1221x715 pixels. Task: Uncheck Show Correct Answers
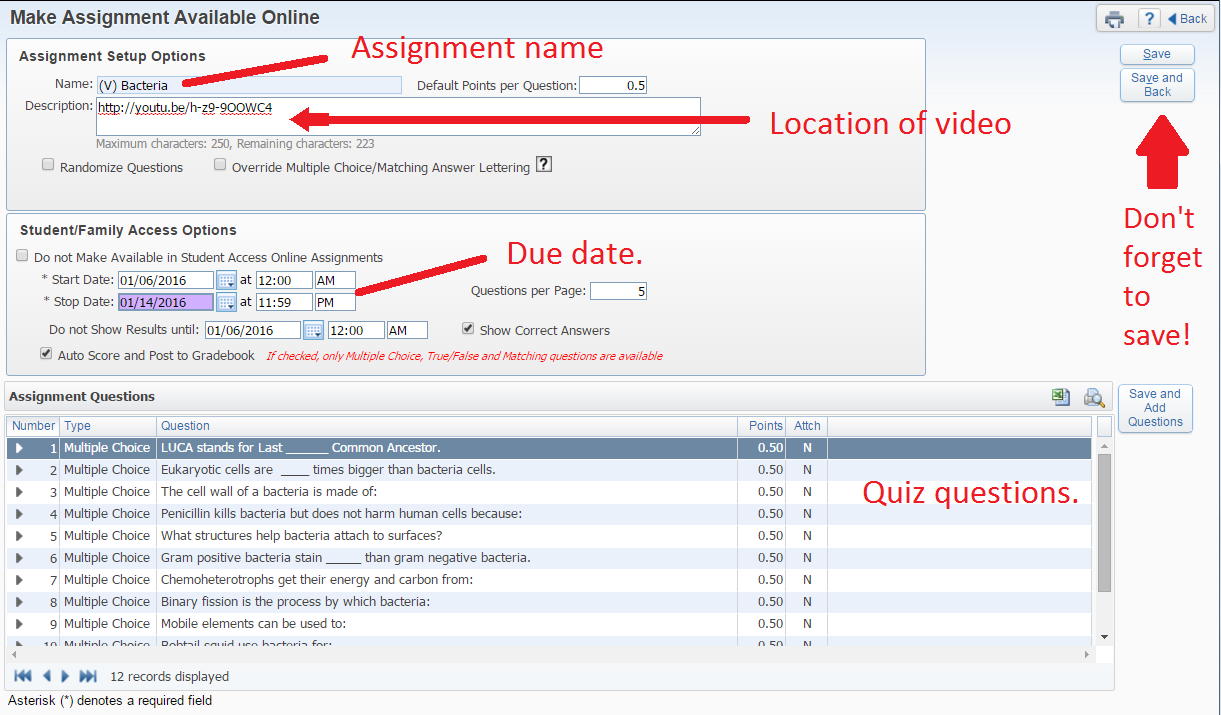point(468,328)
